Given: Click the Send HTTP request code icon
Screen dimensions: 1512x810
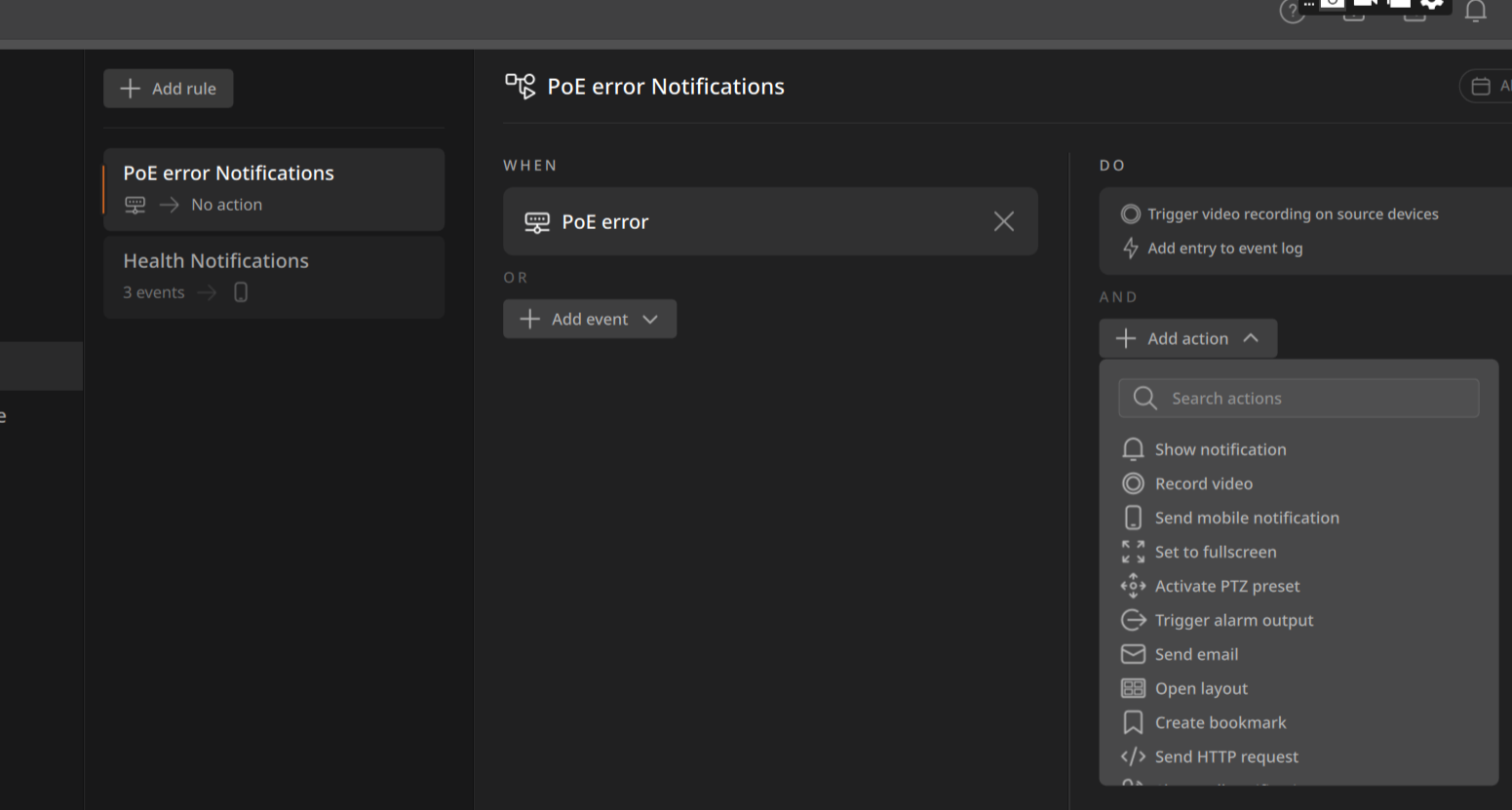Looking at the screenshot, I should coord(1133,756).
